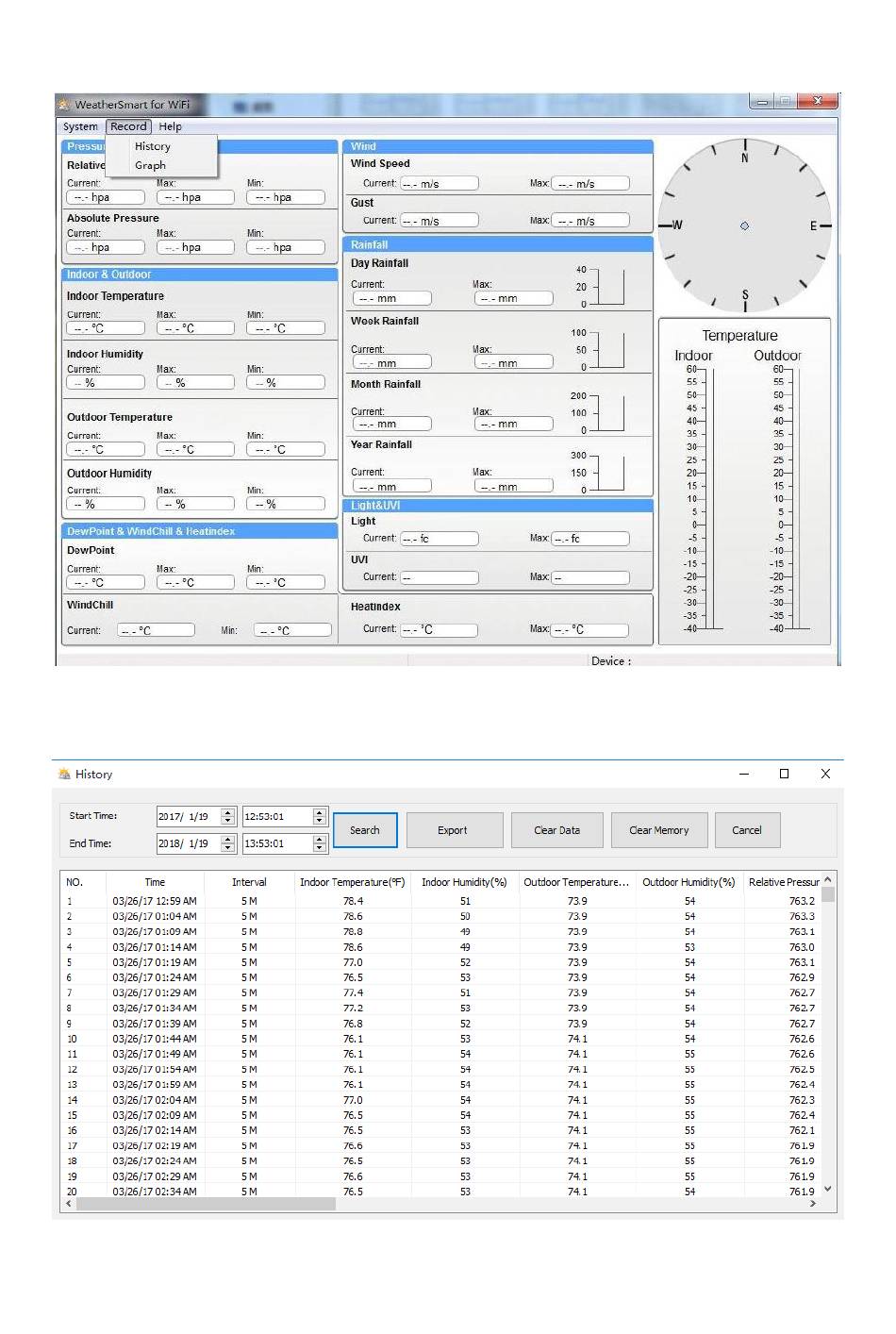Click the DewPoint Current field
The image size is (896, 1334).
(x=106, y=582)
